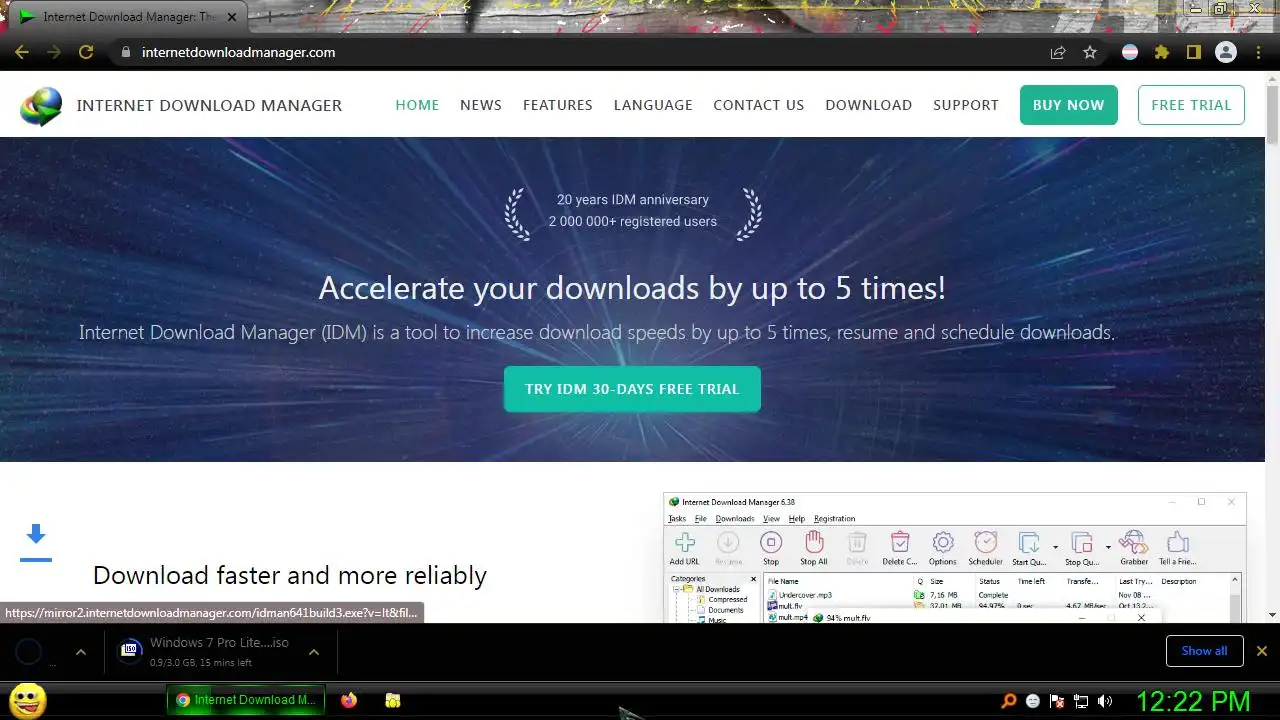Open the HOME navigation item
Image resolution: width=1280 pixels, height=720 pixels.
coord(417,105)
